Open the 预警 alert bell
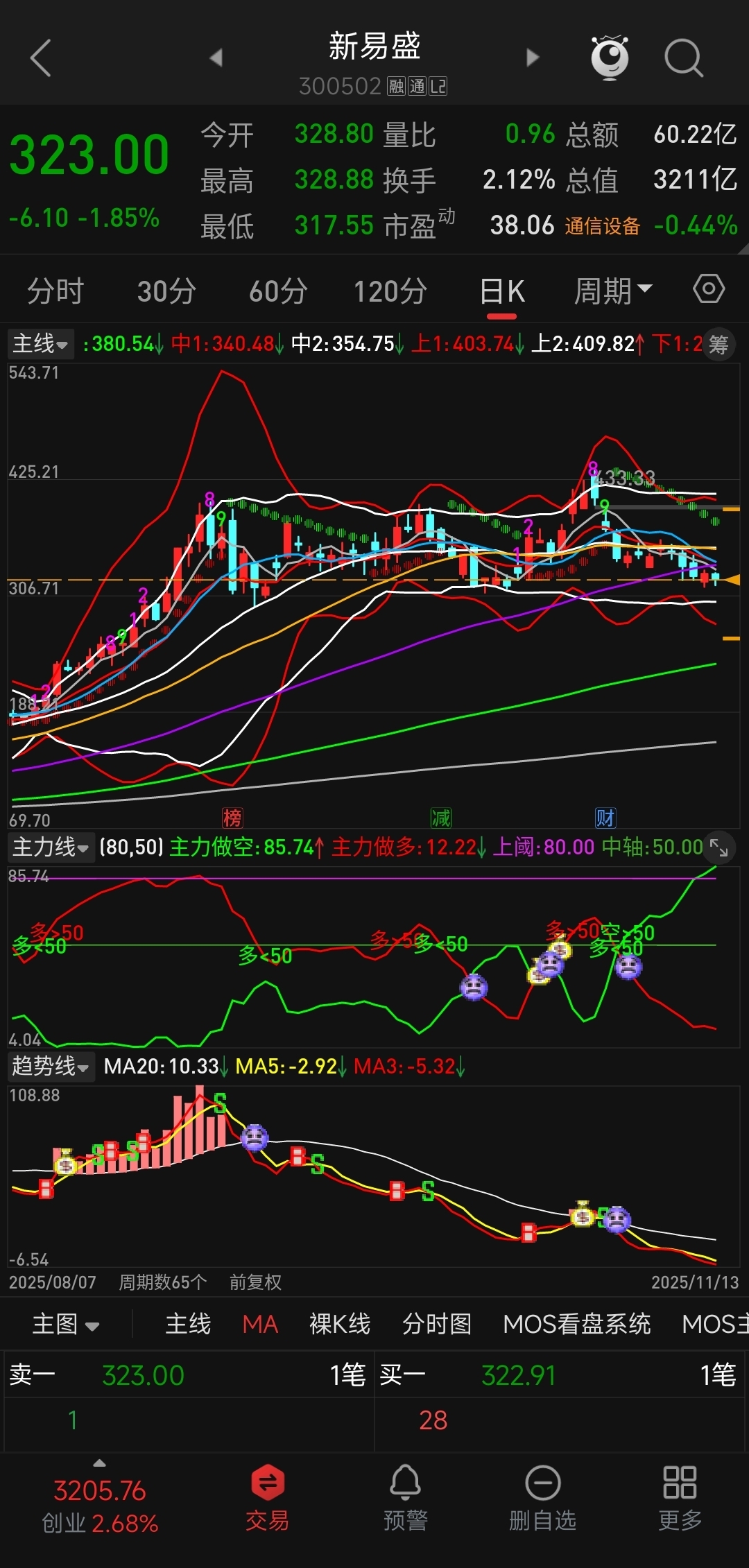Screen dimensions: 749x1568 point(405,1498)
